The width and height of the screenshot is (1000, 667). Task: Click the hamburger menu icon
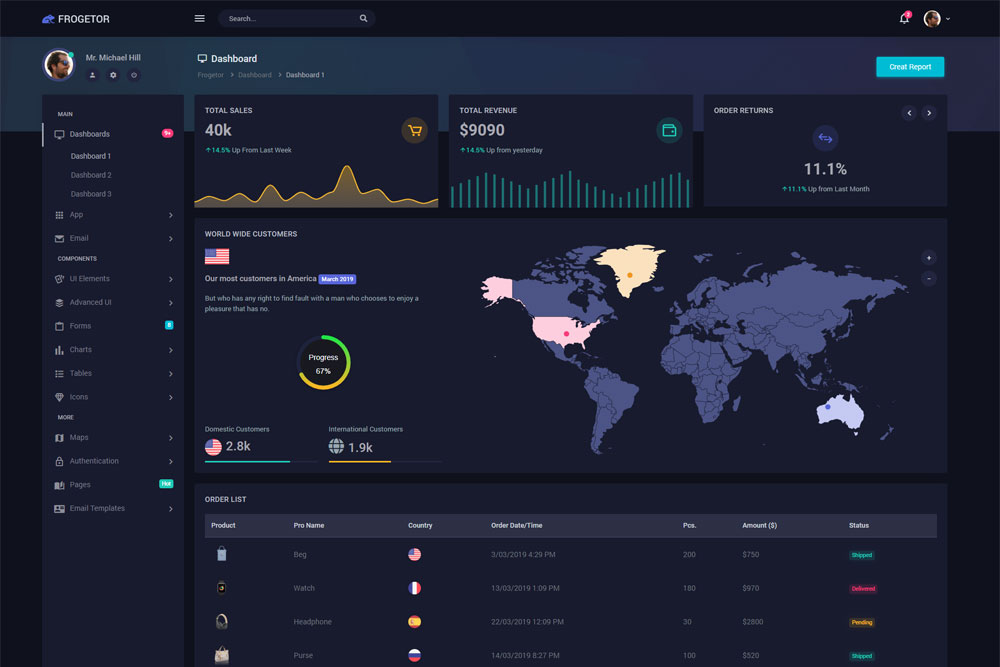[x=199, y=18]
